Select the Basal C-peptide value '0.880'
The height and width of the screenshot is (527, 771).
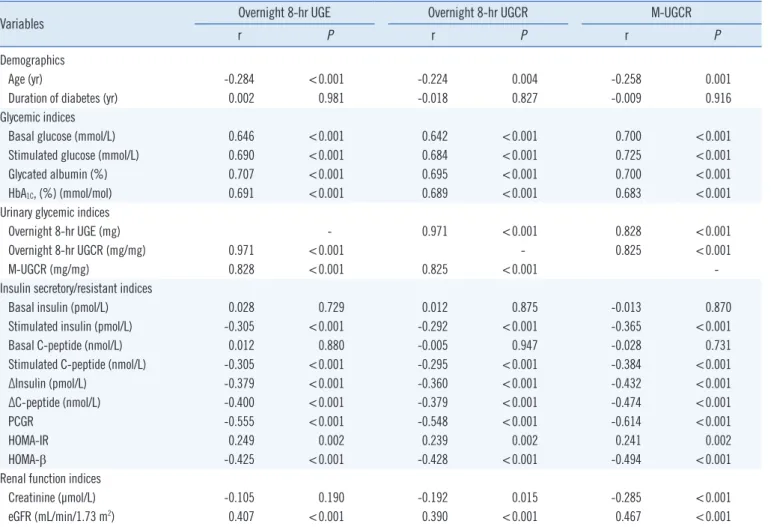331,346
